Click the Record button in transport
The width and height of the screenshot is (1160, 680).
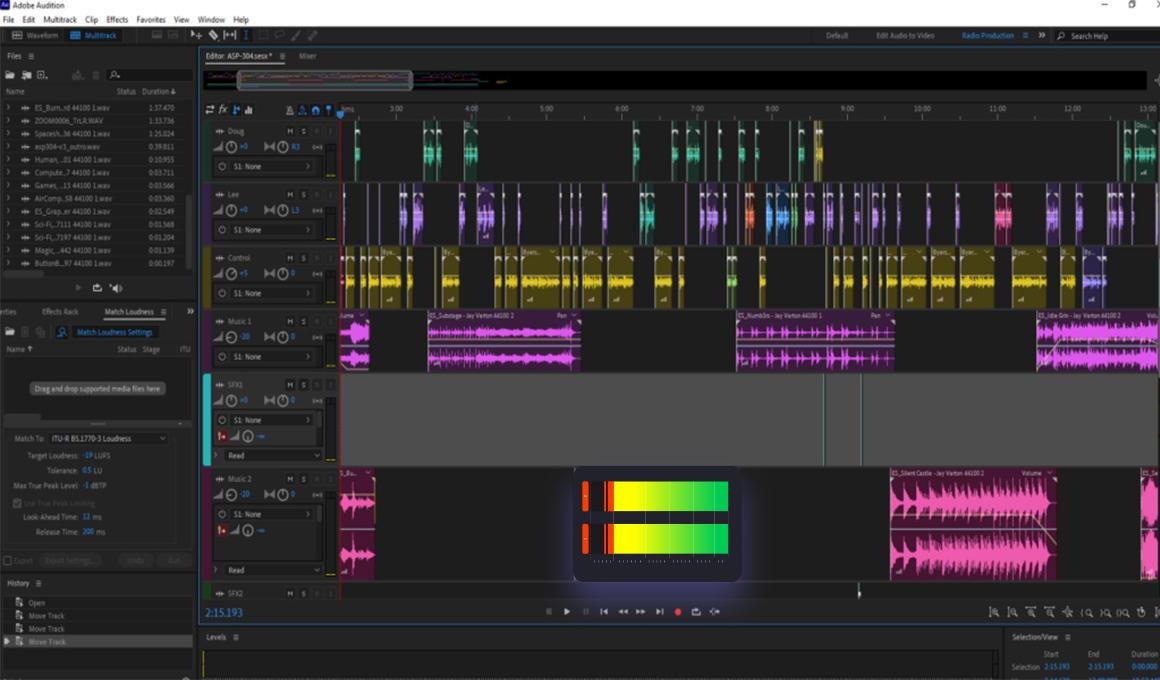(678, 612)
